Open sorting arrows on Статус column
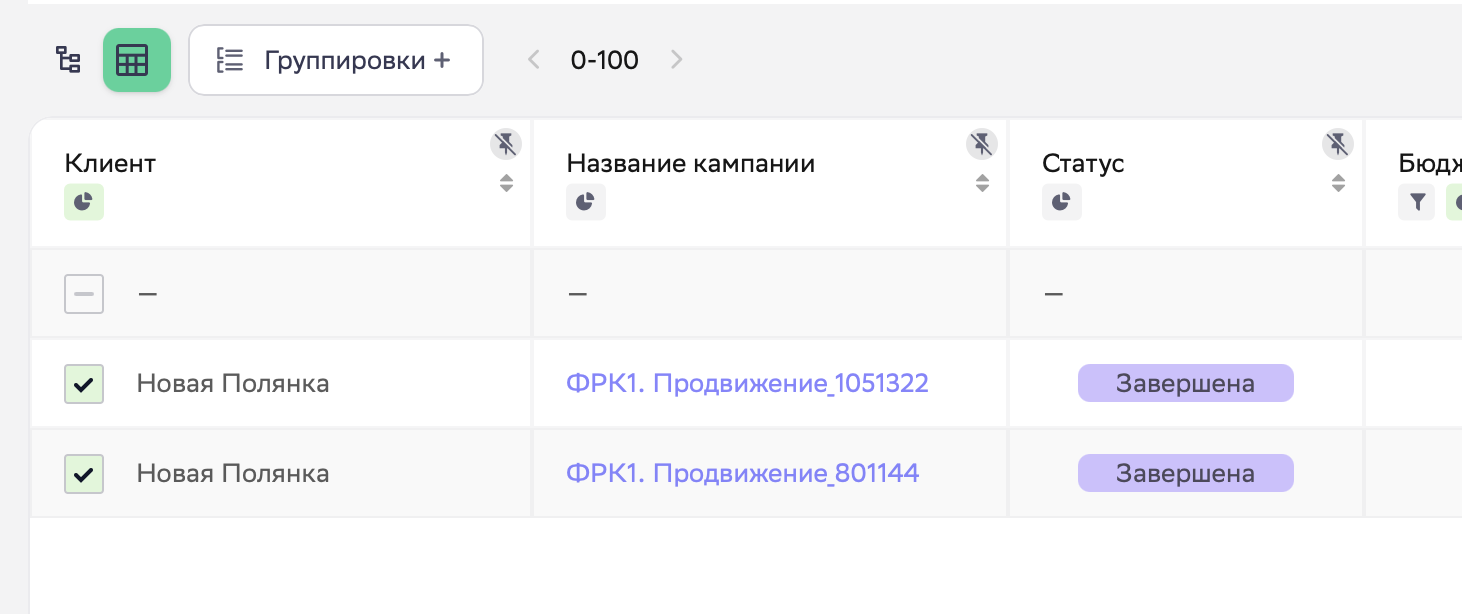This screenshot has width=1462, height=614. tap(1338, 183)
